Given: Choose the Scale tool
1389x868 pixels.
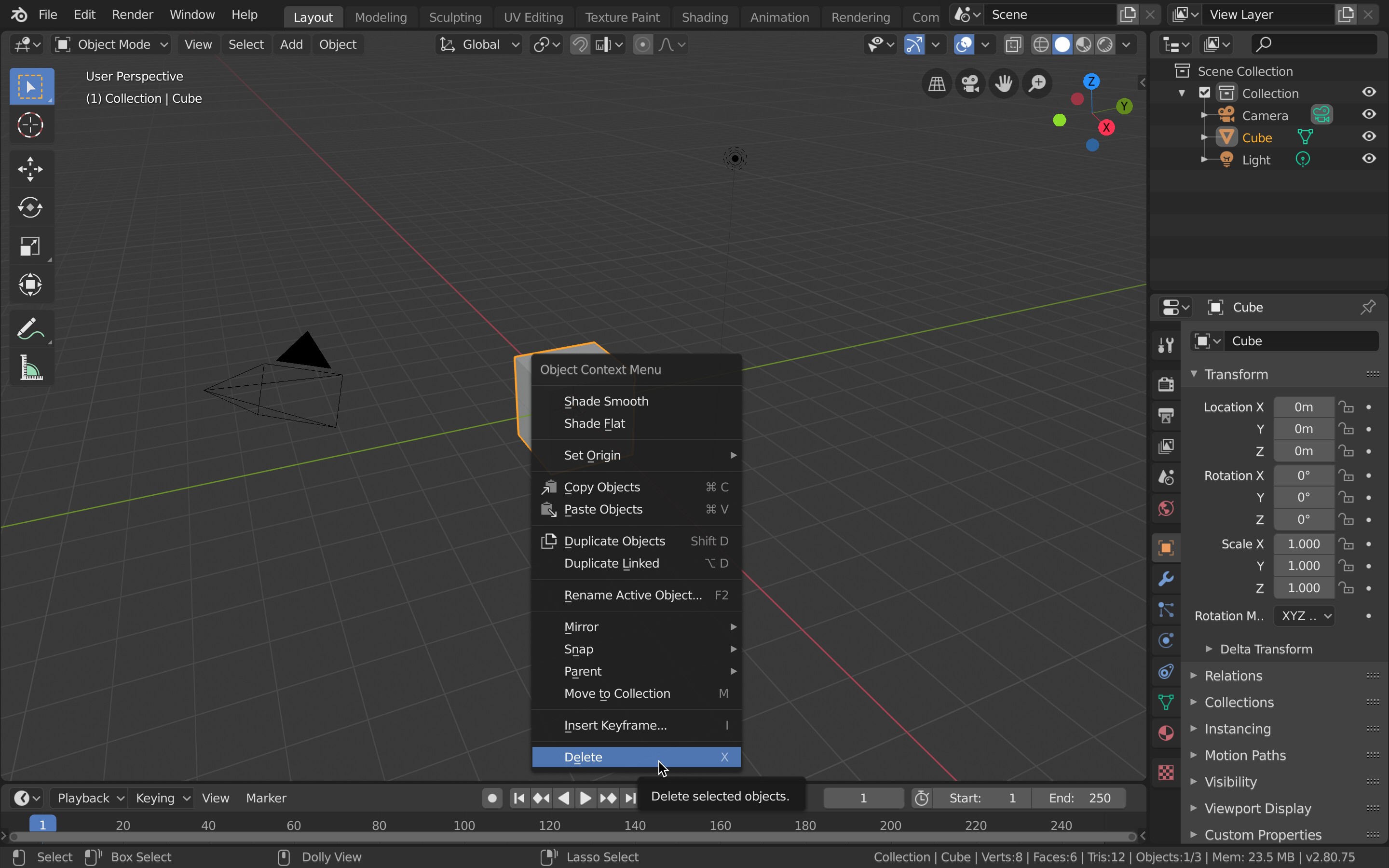Looking at the screenshot, I should tap(31, 246).
